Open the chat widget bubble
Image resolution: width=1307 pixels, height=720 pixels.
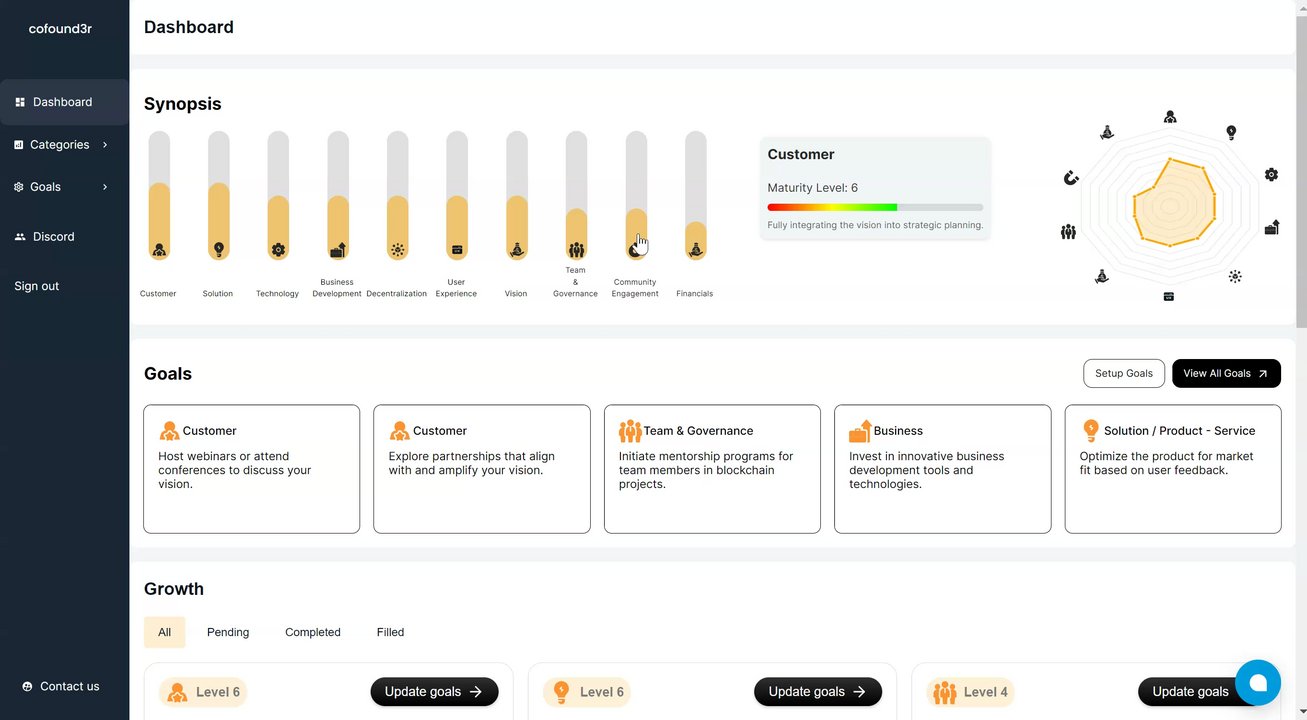[1257, 683]
